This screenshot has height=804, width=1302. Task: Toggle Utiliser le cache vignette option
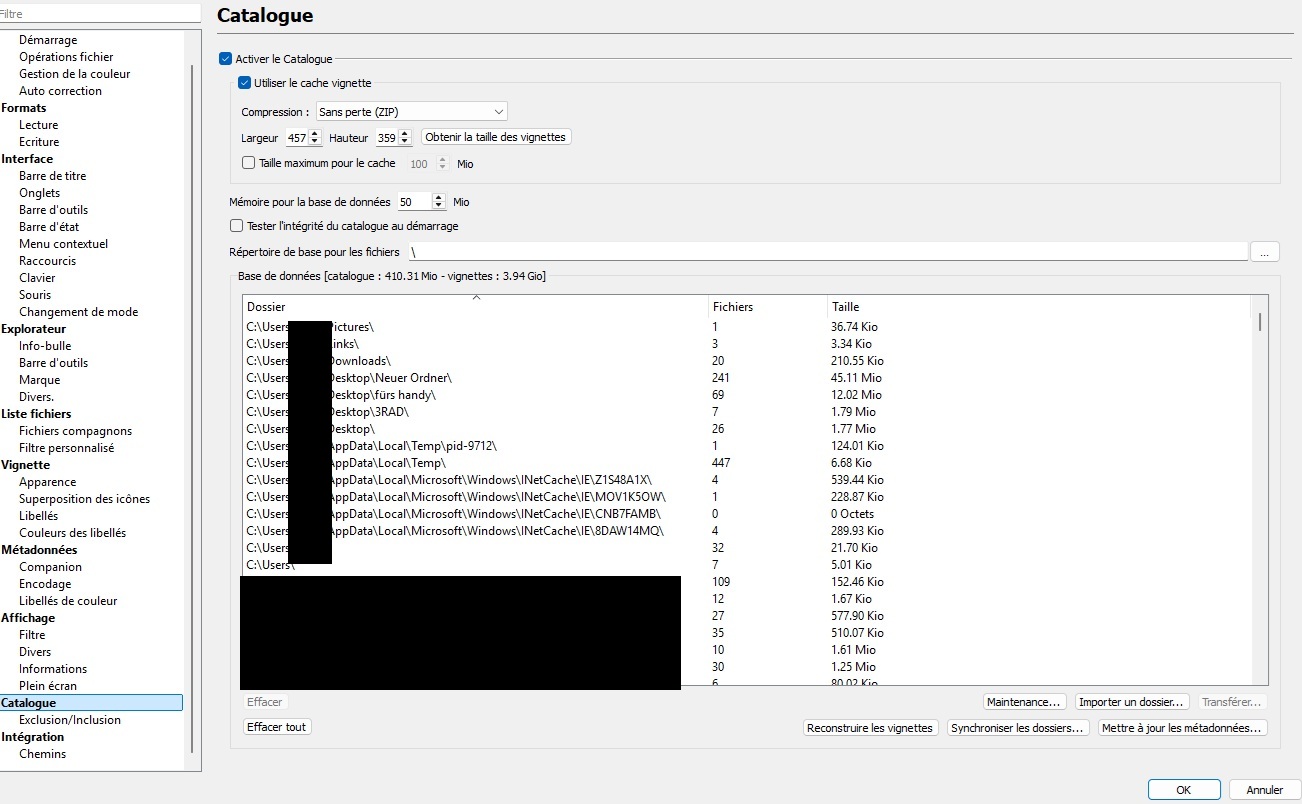click(243, 82)
